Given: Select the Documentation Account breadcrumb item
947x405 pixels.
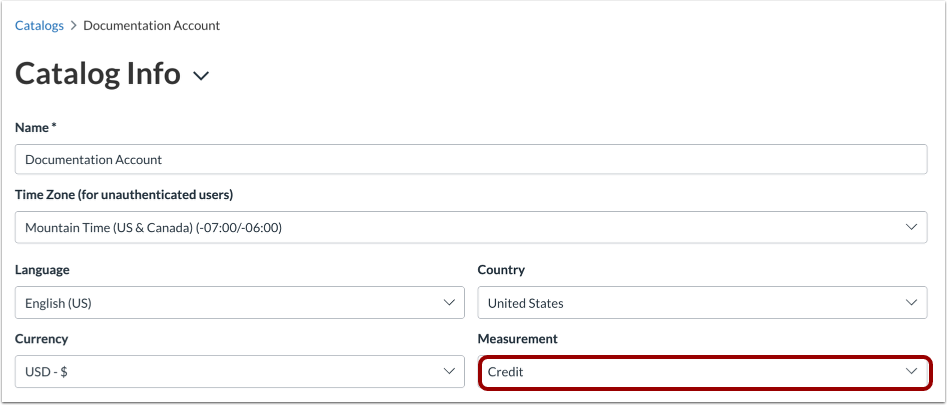Looking at the screenshot, I should pyautogui.click(x=151, y=25).
